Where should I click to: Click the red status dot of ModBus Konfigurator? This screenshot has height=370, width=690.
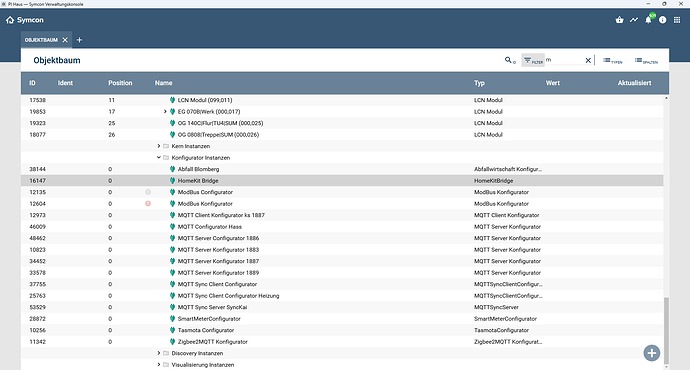148,204
